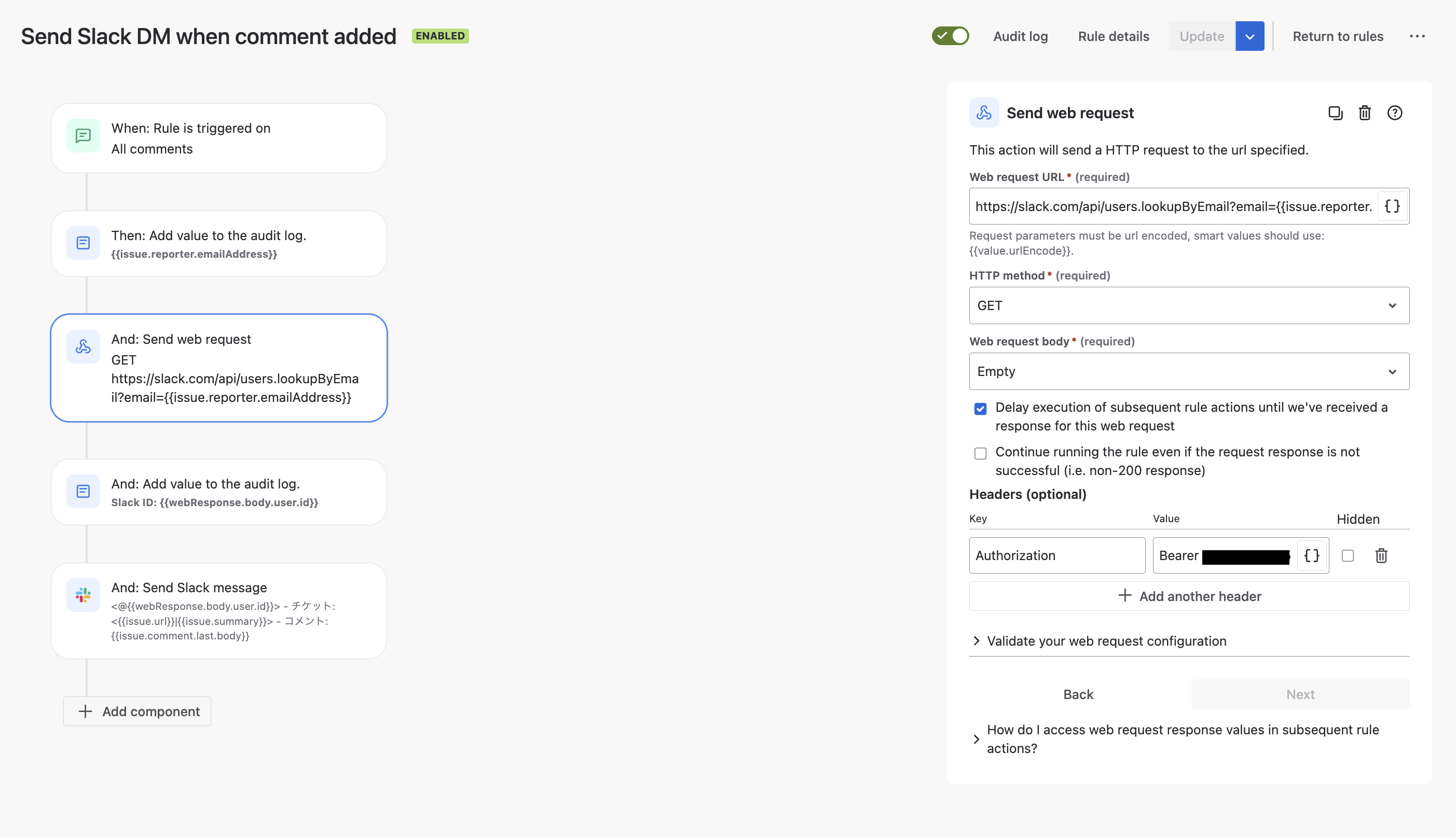Delete the Send web request action via trash icon
This screenshot has height=837, width=1456.
click(x=1365, y=113)
